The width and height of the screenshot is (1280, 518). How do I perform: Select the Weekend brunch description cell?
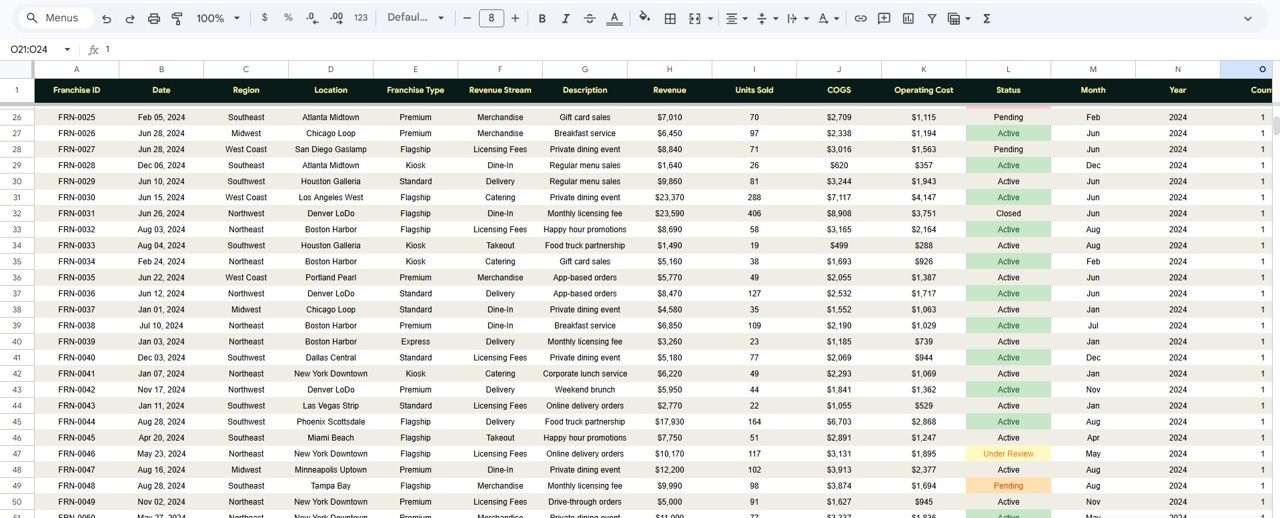585,389
